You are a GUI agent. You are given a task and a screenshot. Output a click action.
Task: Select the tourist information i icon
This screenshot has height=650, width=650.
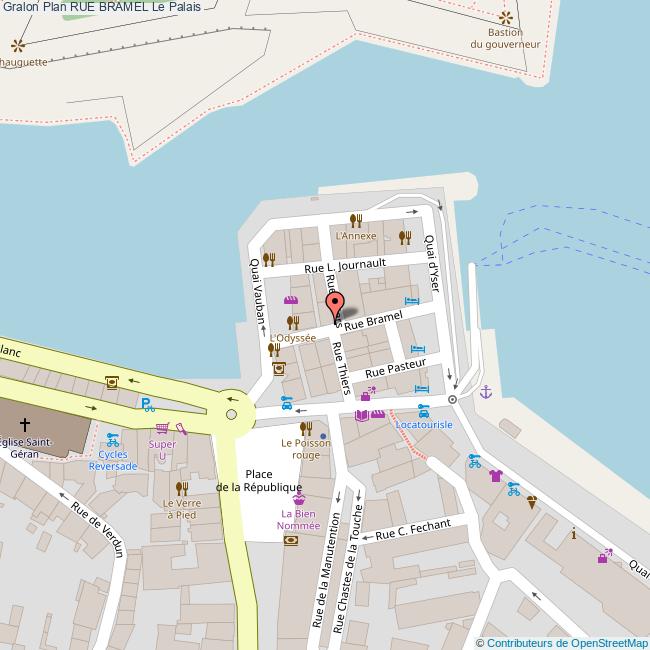pos(573,534)
